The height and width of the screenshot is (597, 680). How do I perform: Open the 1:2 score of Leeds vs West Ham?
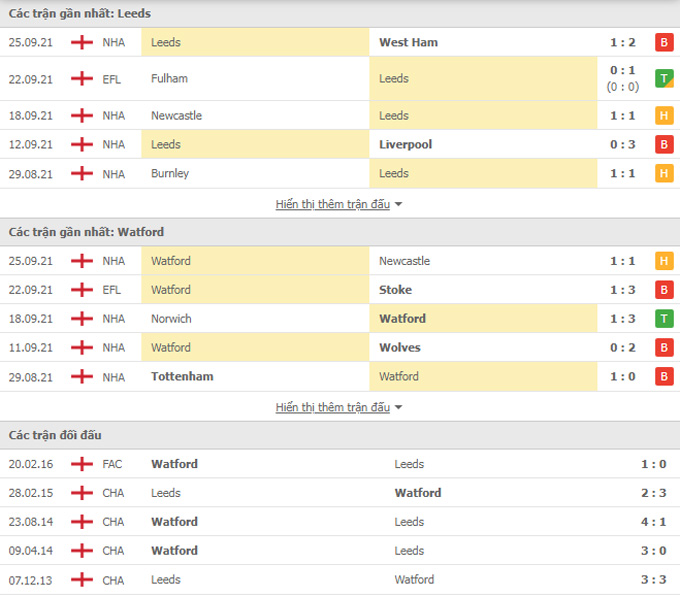pos(623,42)
